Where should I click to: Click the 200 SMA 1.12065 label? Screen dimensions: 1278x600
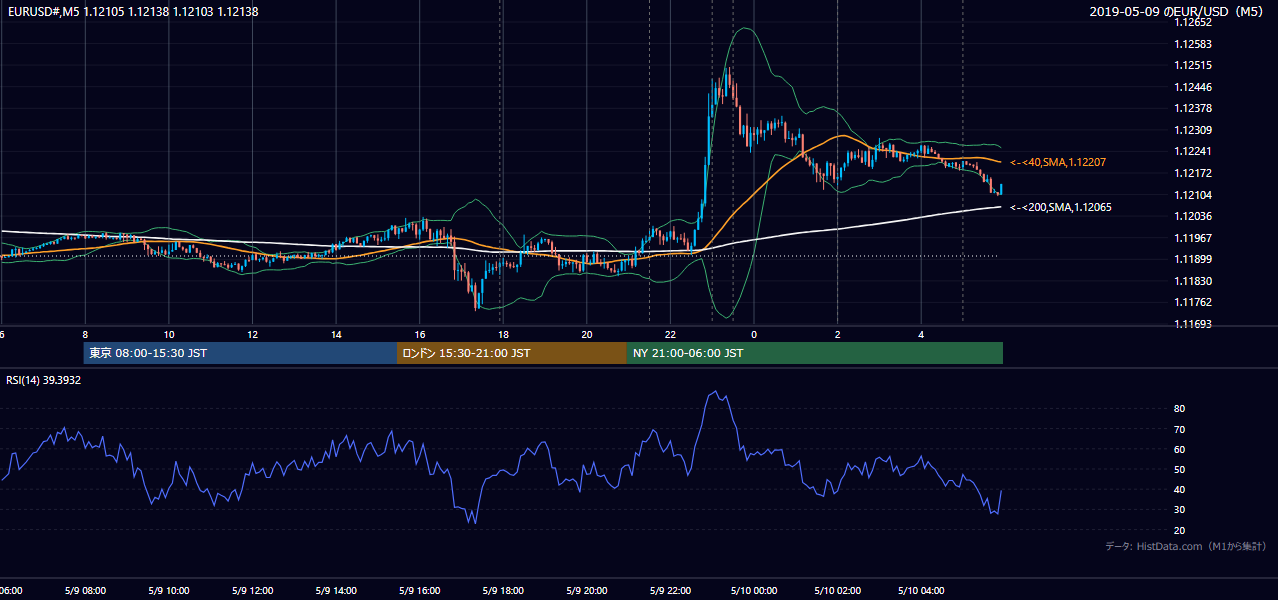(x=1060, y=207)
